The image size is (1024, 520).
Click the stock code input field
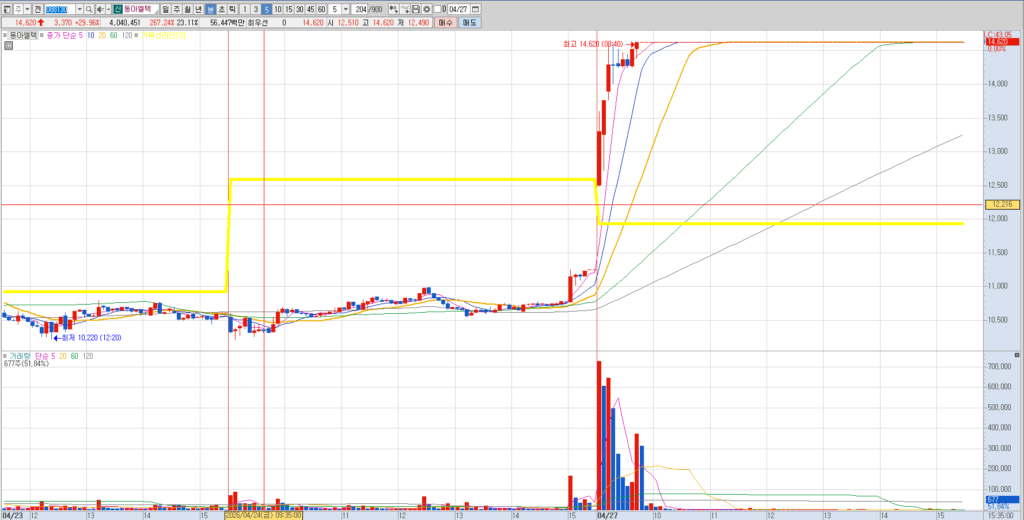pos(60,9)
